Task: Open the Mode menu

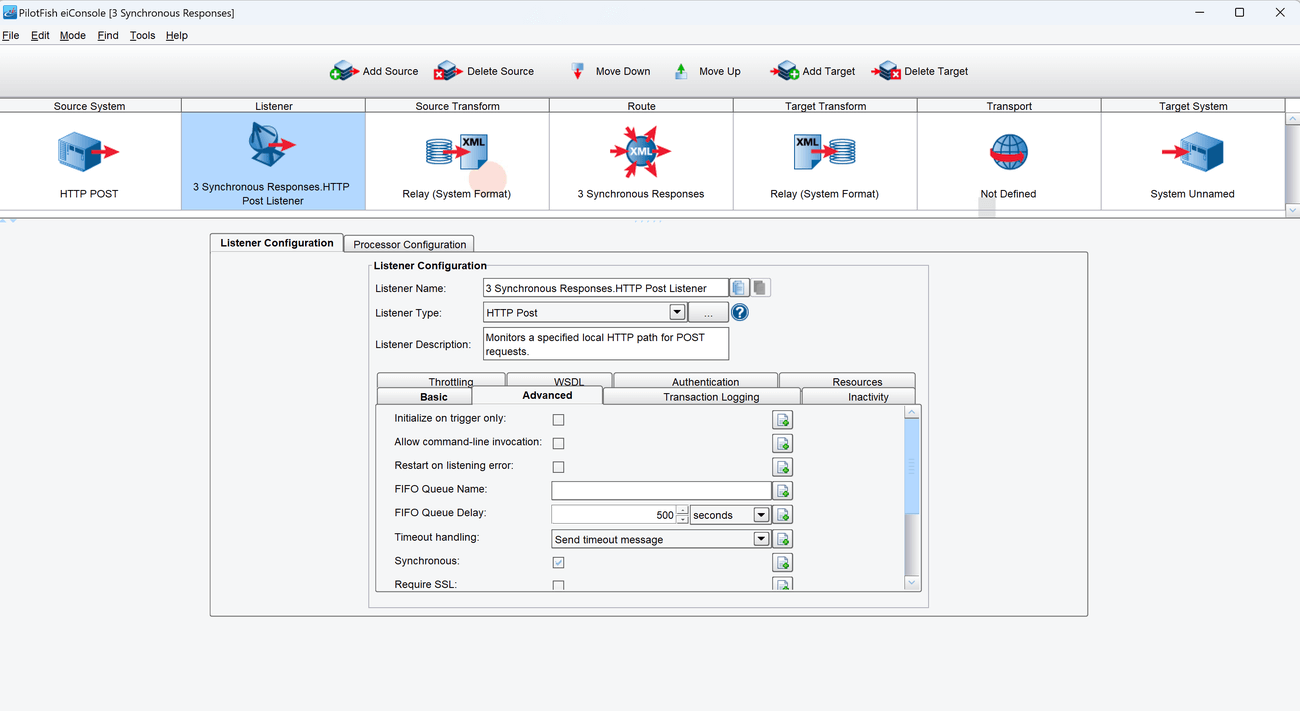Action: click(73, 35)
